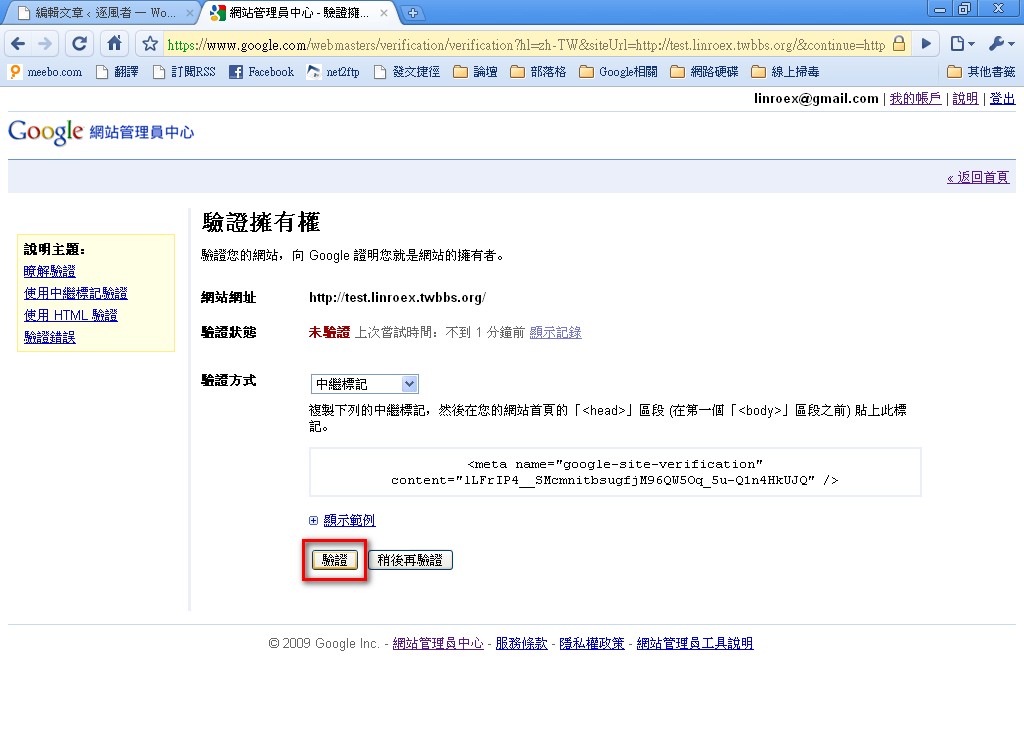
Task: Open the 隱私權政策 footer link
Action: (x=592, y=643)
